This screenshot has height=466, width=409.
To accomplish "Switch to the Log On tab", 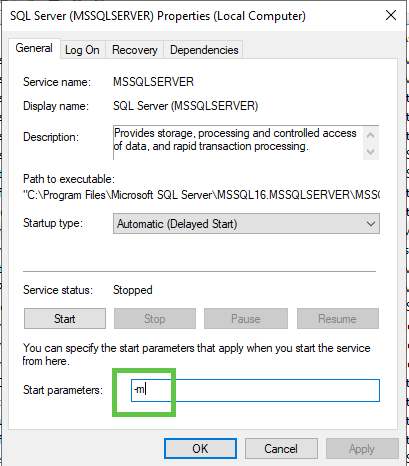I will [82, 50].
